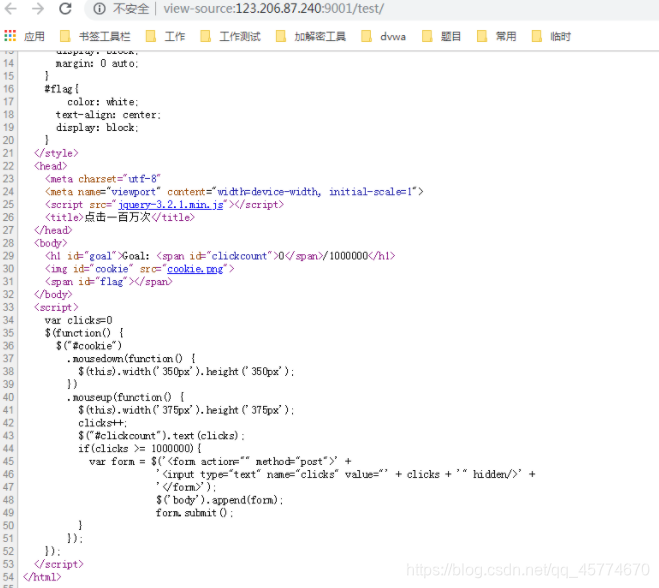Click the h1 id="goal" line
Image resolution: width=659 pixels, height=588 pixels.
220,256
